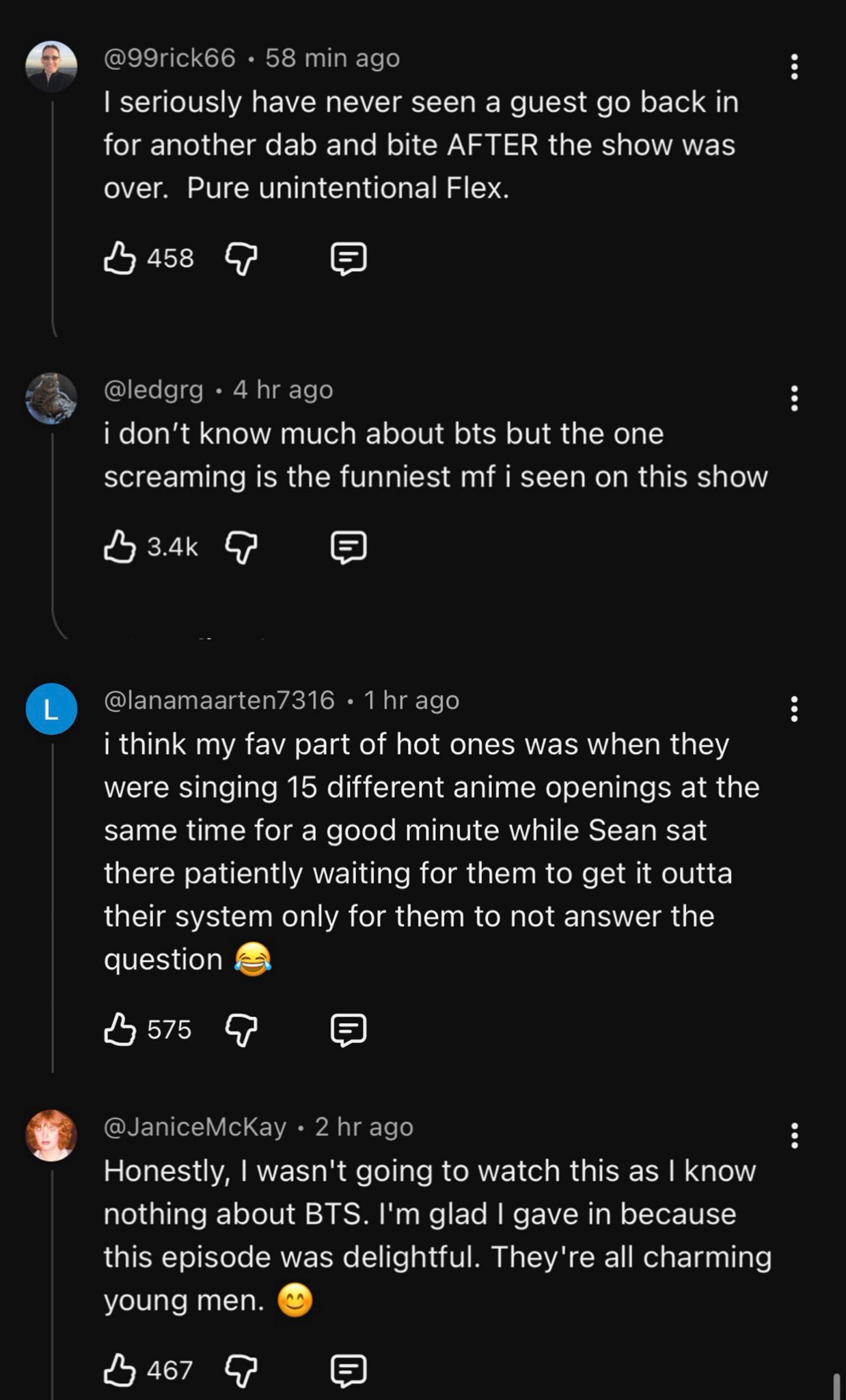Viewport: 846px width, 1400px height.
Task: Click the blue L avatar
Action: (x=51, y=709)
